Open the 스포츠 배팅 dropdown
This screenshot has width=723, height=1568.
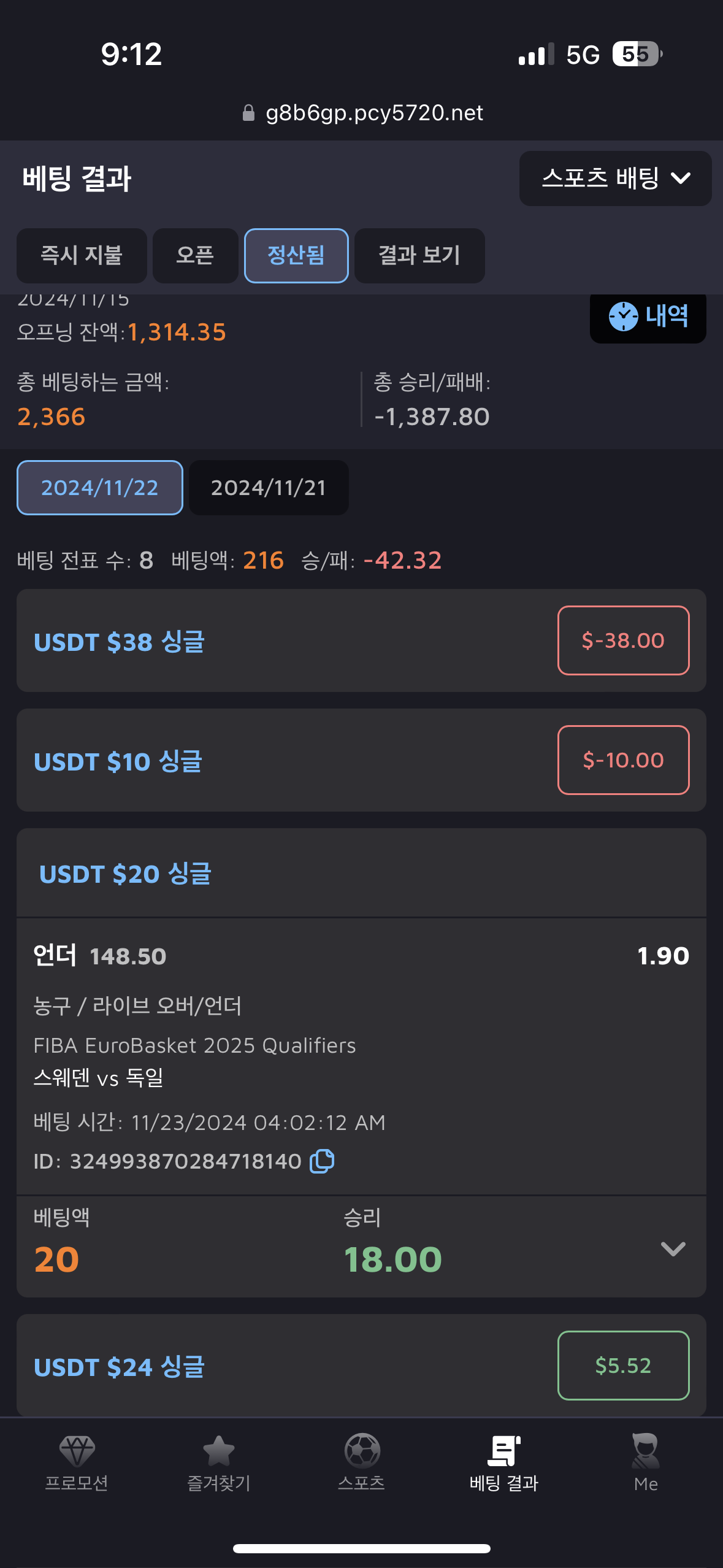click(x=615, y=179)
